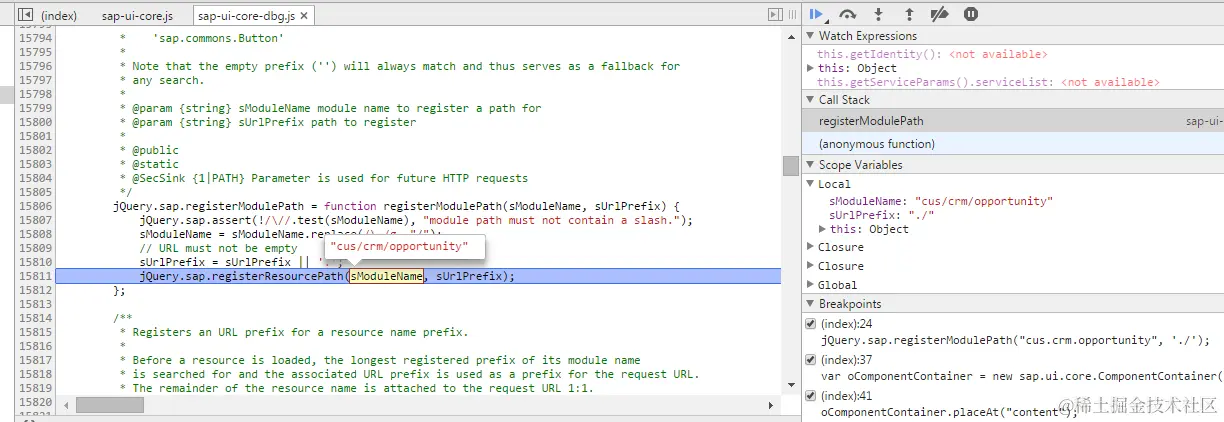The width and height of the screenshot is (1224, 422).
Task: Deactivate all breakpoints
Action: pos(939,14)
